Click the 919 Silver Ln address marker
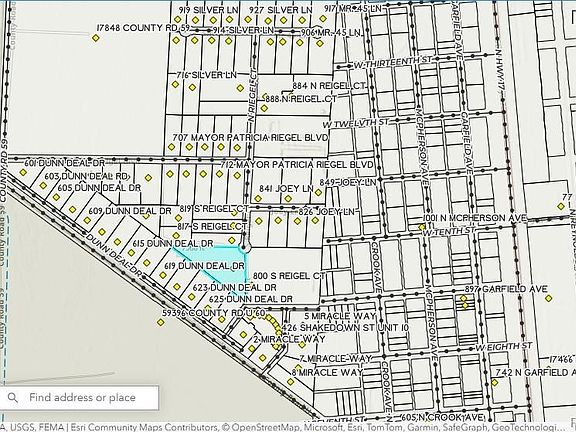576x432 pixels. (x=177, y=19)
